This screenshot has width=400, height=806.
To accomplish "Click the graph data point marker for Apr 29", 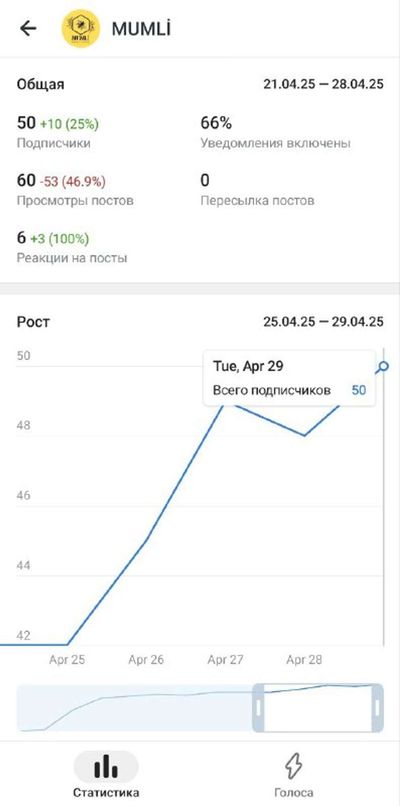I will coord(383,367).
